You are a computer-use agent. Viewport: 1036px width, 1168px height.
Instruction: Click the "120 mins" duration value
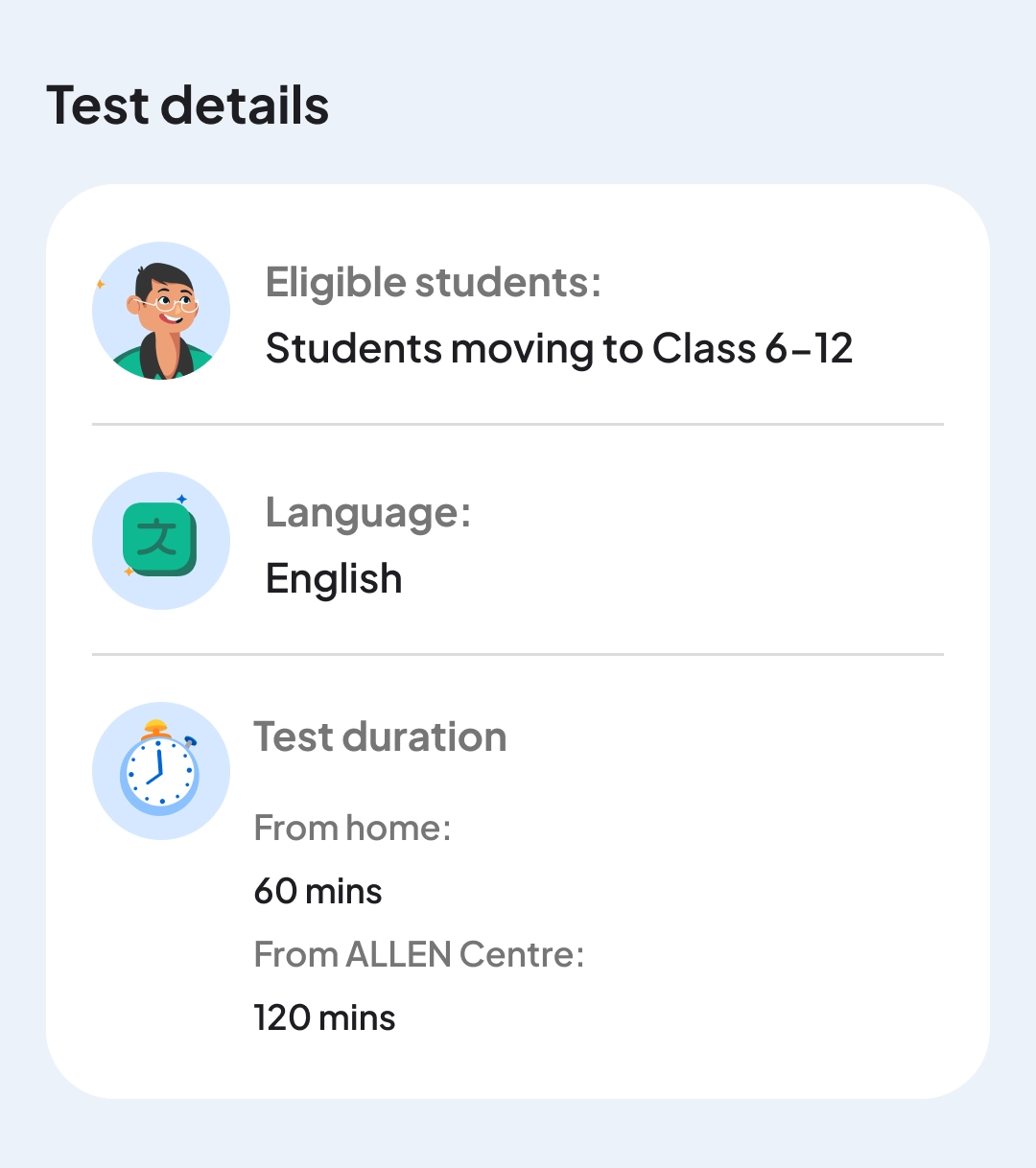pos(324,1017)
